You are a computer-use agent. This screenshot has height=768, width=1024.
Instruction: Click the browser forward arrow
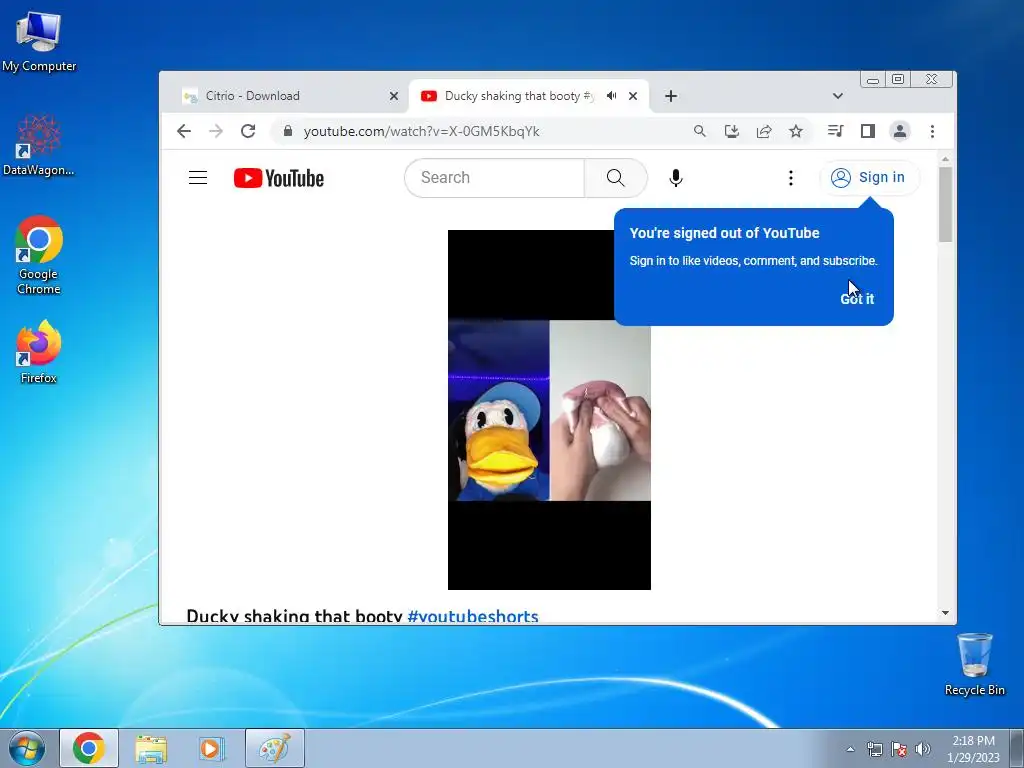pos(216,131)
